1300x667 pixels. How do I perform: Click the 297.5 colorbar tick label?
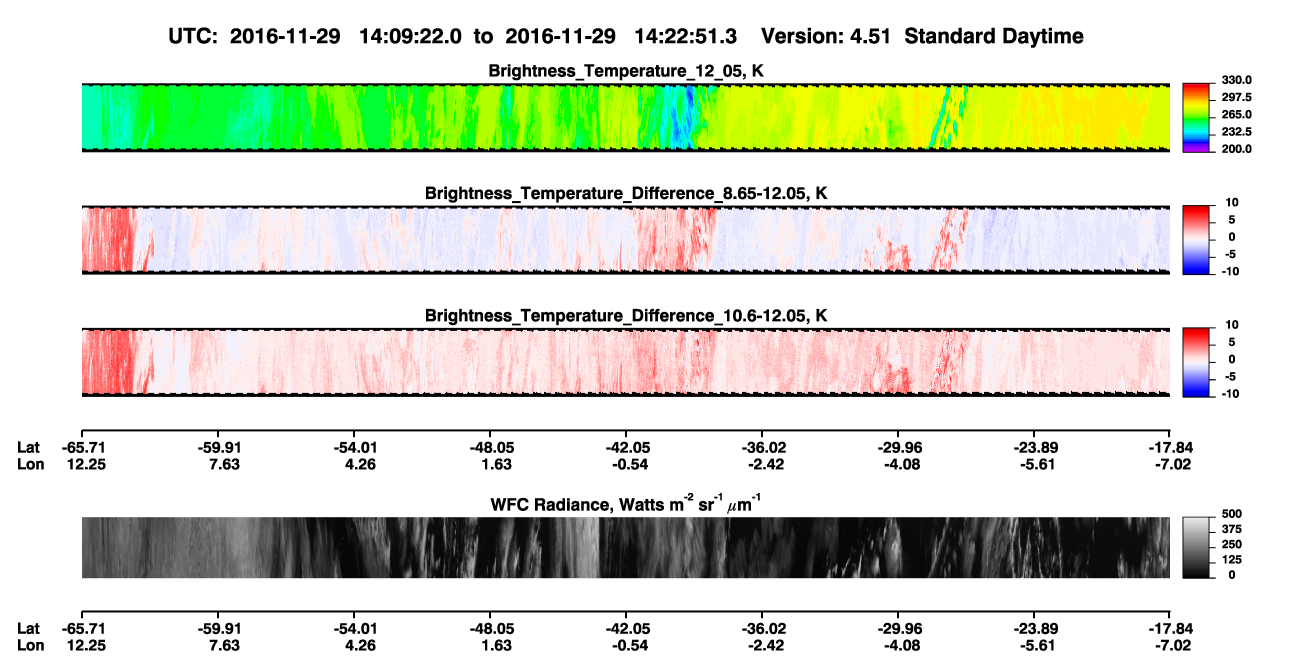click(x=1237, y=97)
